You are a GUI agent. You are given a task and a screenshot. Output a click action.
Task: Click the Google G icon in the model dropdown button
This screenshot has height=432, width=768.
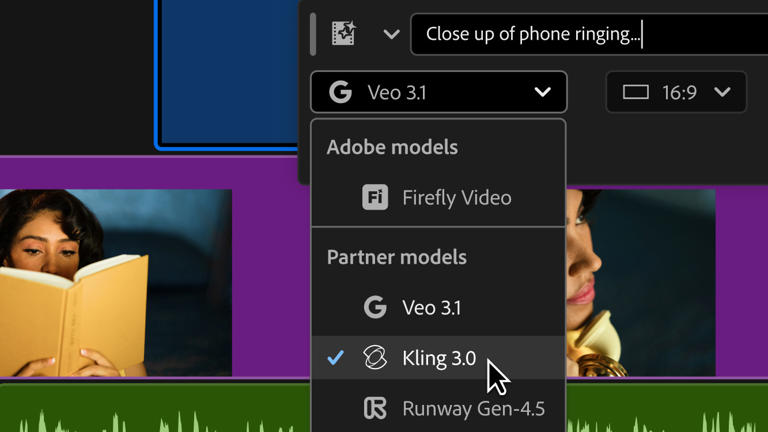click(340, 92)
